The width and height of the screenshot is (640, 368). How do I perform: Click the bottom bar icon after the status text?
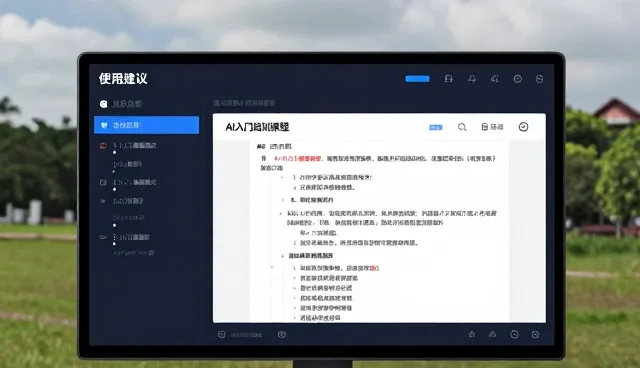[282, 335]
